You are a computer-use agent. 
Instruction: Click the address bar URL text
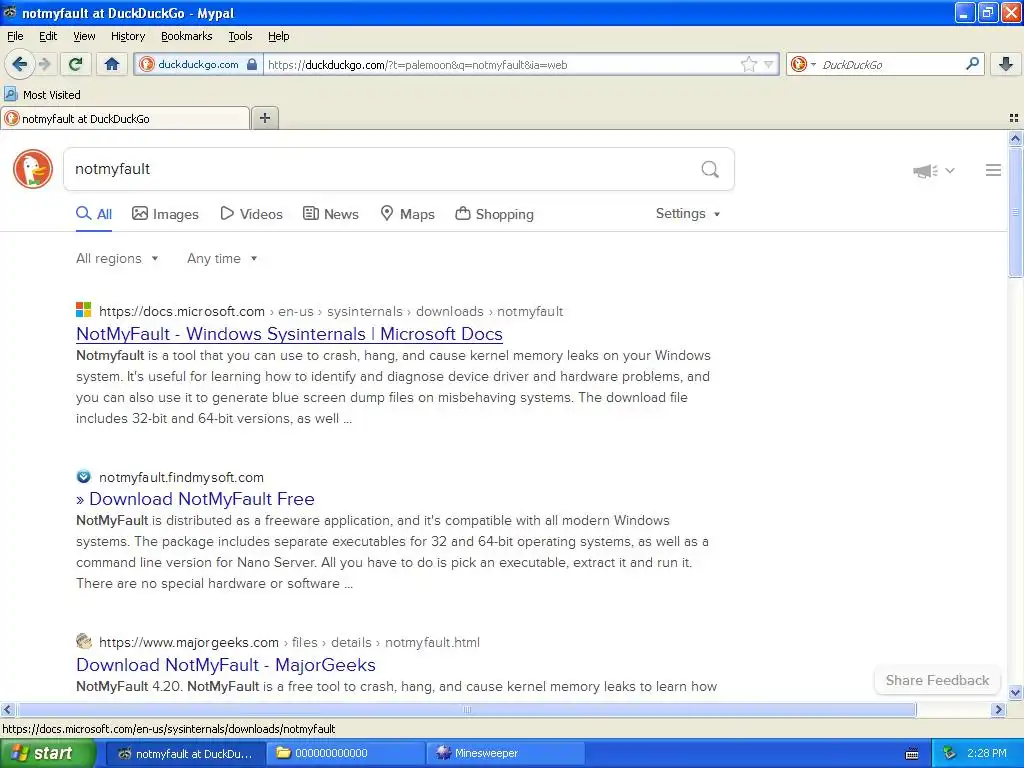[417, 65]
